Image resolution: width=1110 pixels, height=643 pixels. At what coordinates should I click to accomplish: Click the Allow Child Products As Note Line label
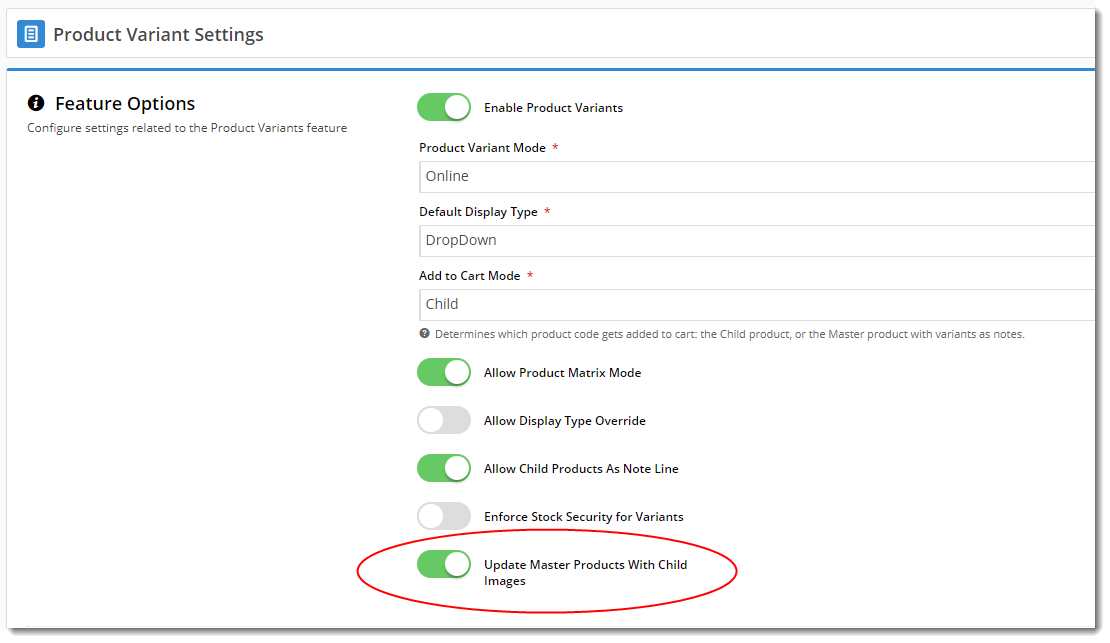tap(581, 469)
